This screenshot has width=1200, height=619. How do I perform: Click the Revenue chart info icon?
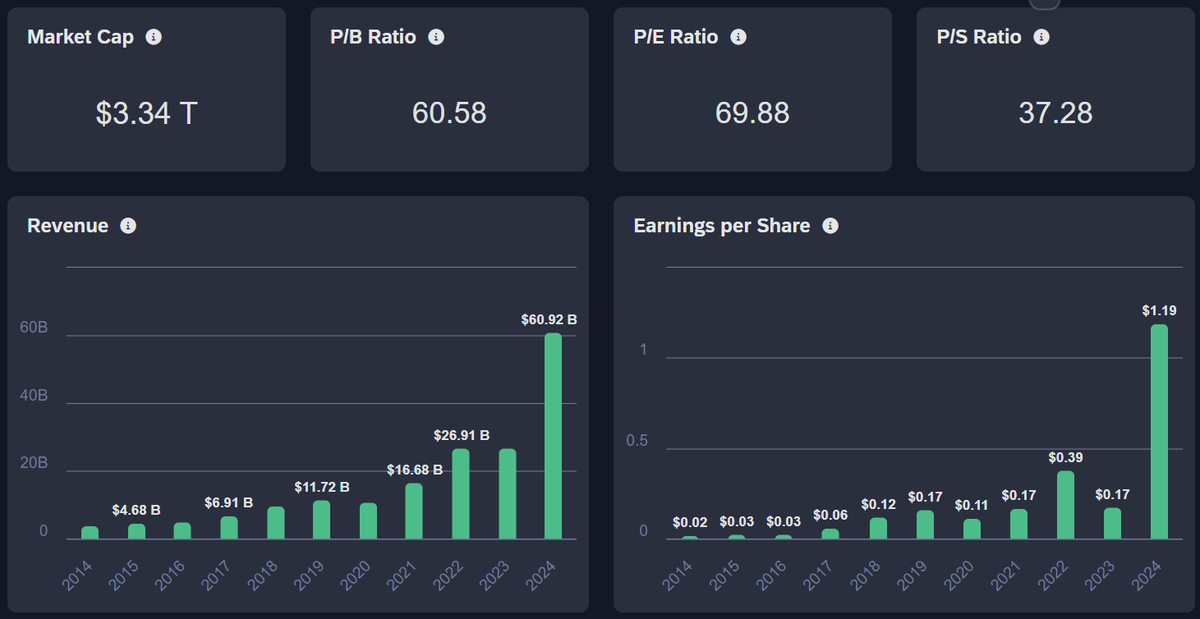(x=128, y=226)
